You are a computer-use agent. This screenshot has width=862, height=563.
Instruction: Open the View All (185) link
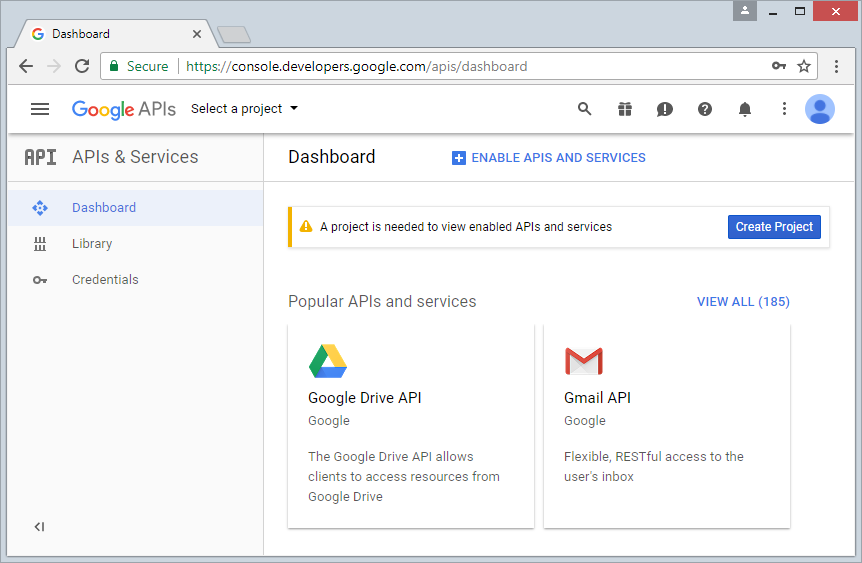pyautogui.click(x=743, y=302)
